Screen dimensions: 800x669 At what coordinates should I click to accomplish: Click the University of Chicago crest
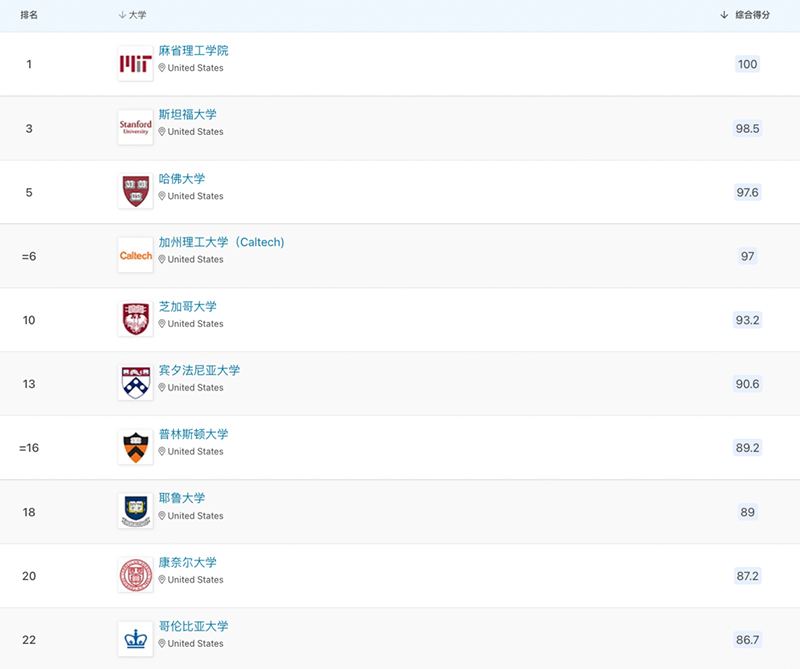point(135,320)
